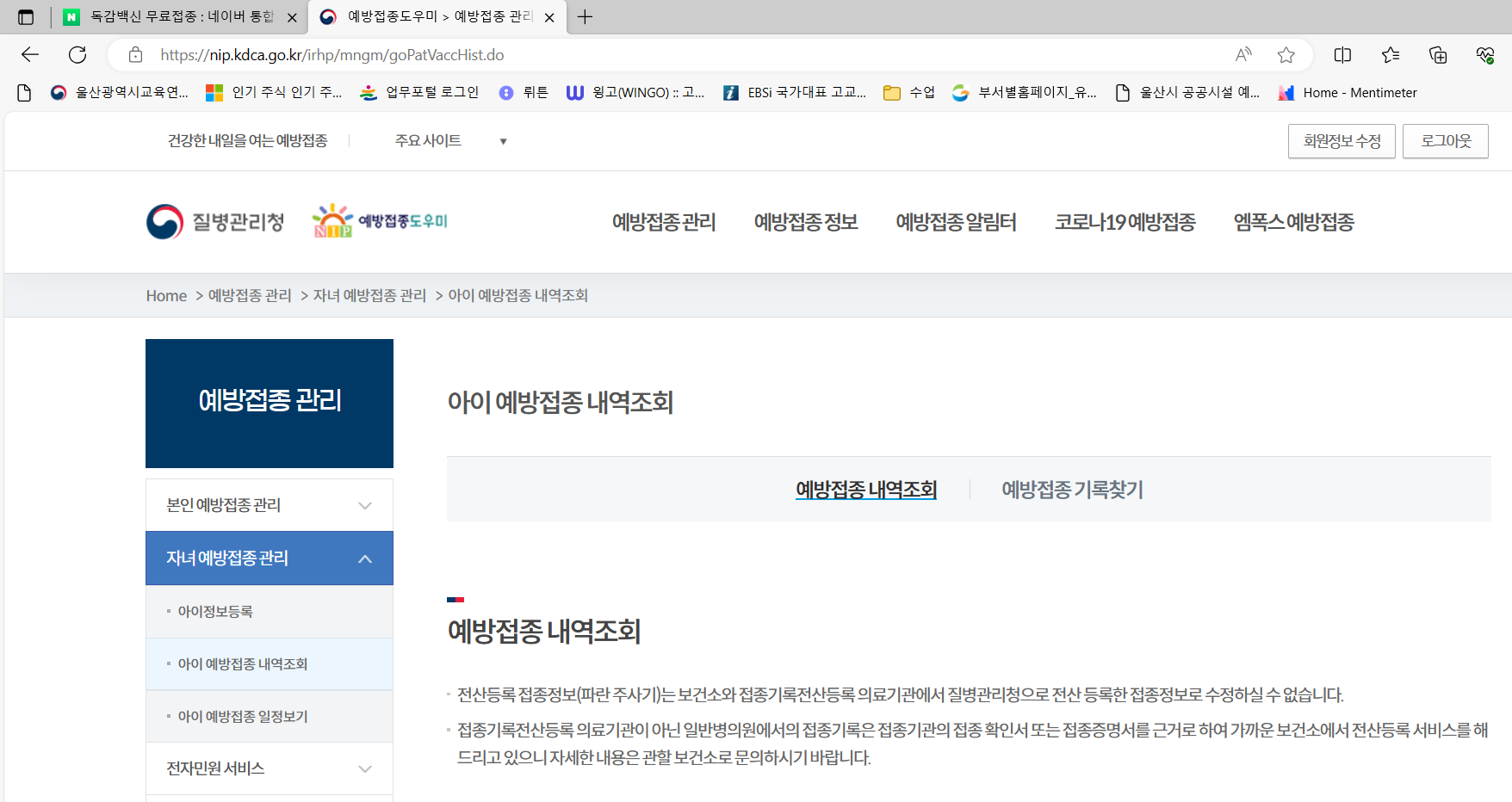Open split screen view in Edge
The height and width of the screenshot is (802, 1512).
tap(1342, 54)
